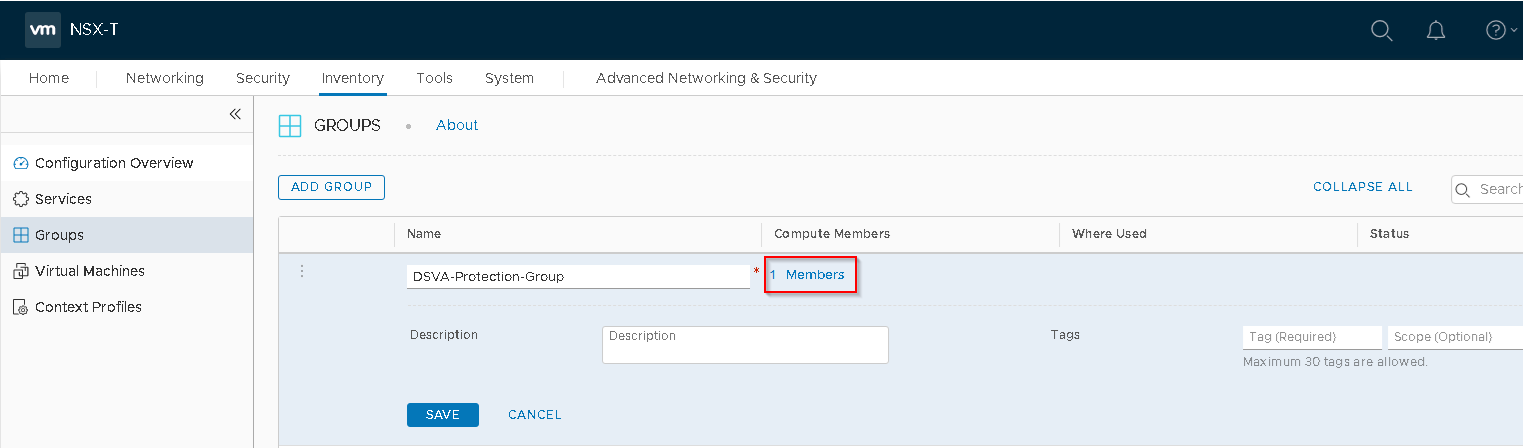This screenshot has width=1523, height=448.
Task: Click the Context Profiles icon in sidebar
Action: (21, 307)
